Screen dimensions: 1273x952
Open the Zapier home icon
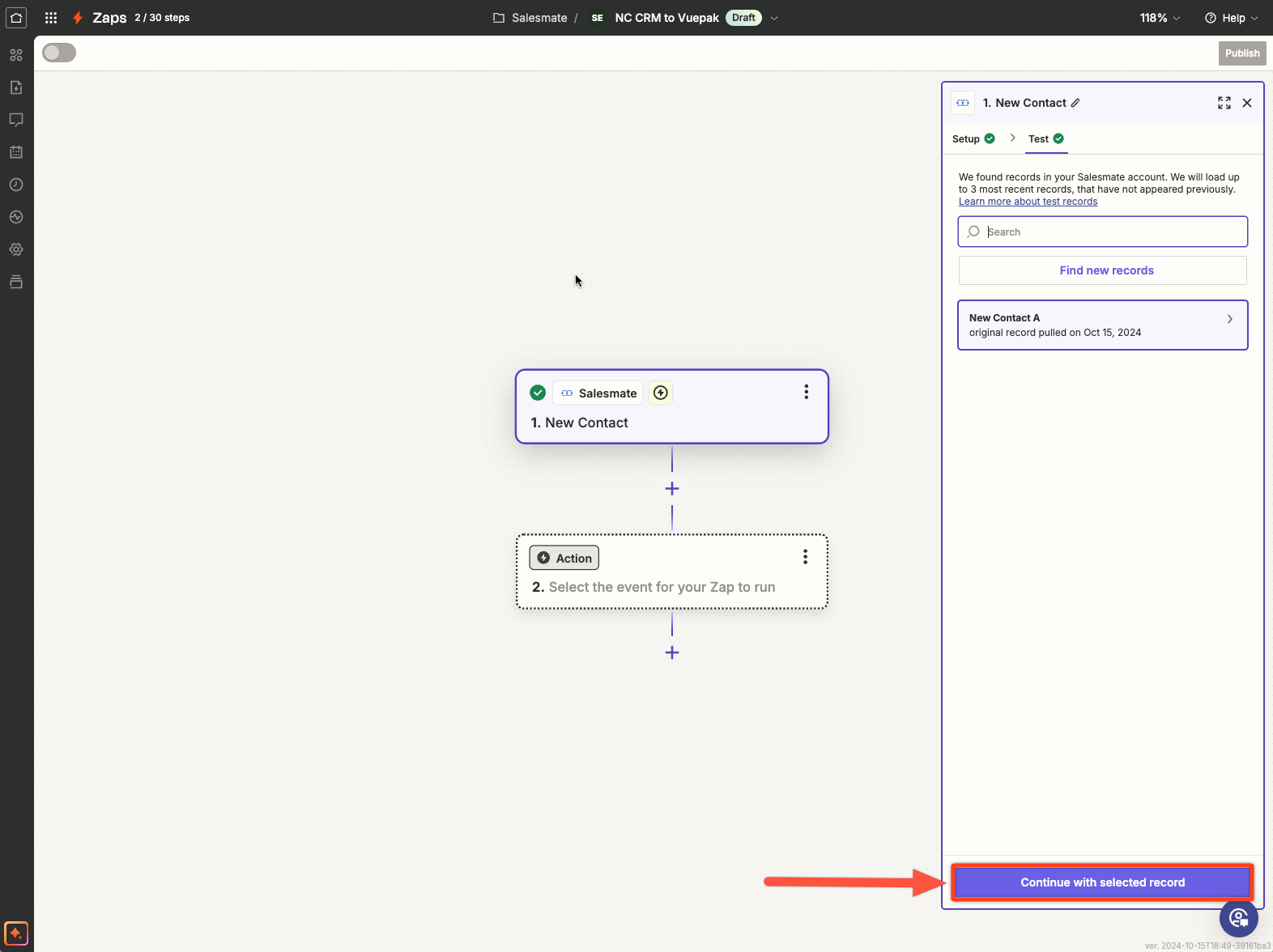coord(16,18)
